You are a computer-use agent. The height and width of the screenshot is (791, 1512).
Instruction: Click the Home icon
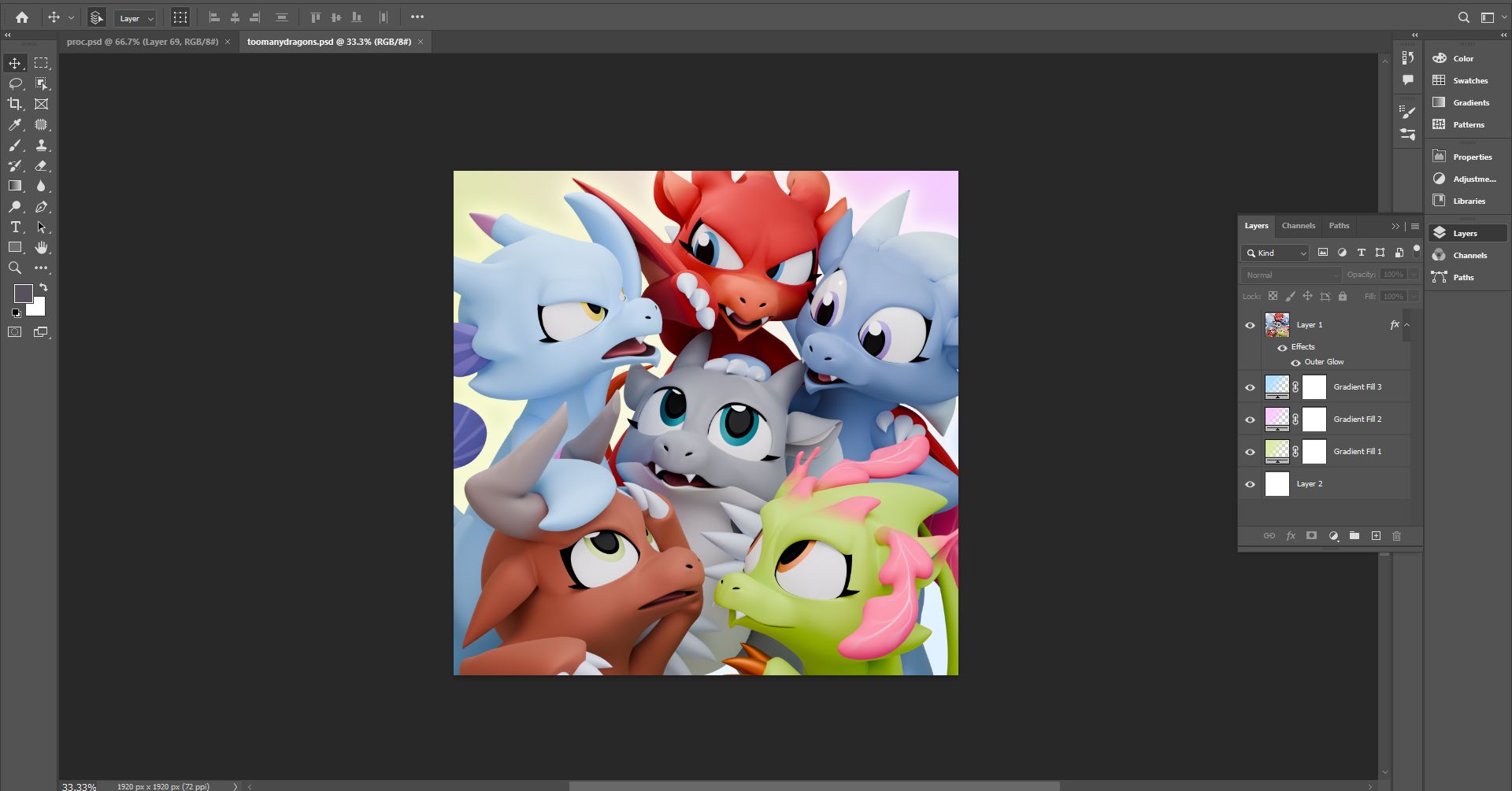point(22,17)
